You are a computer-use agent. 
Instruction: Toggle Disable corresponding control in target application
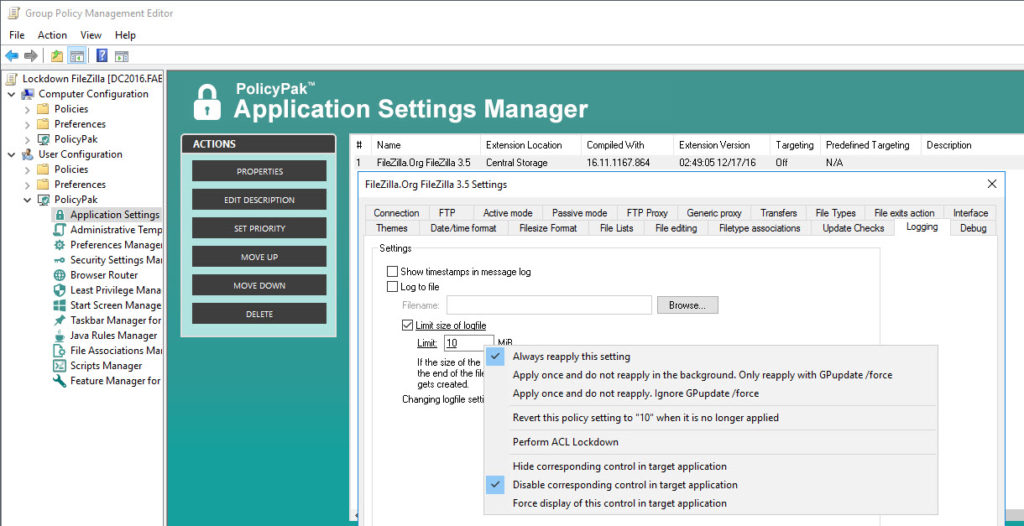711,485
